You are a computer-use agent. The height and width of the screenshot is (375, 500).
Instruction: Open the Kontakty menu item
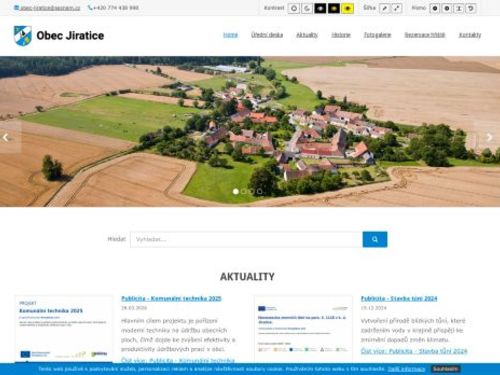click(x=470, y=35)
